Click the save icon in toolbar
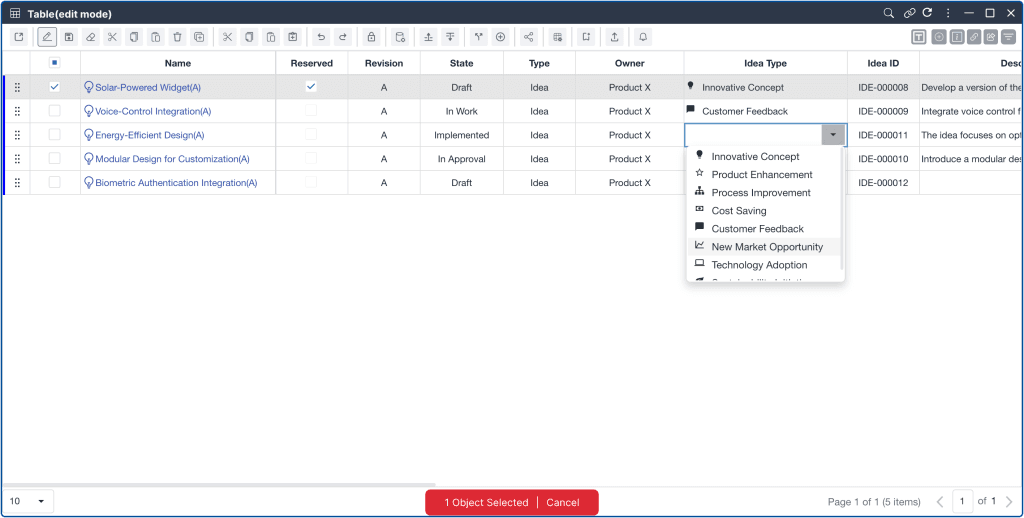Screen dimensions: 1024x518 pyautogui.click(x=69, y=37)
